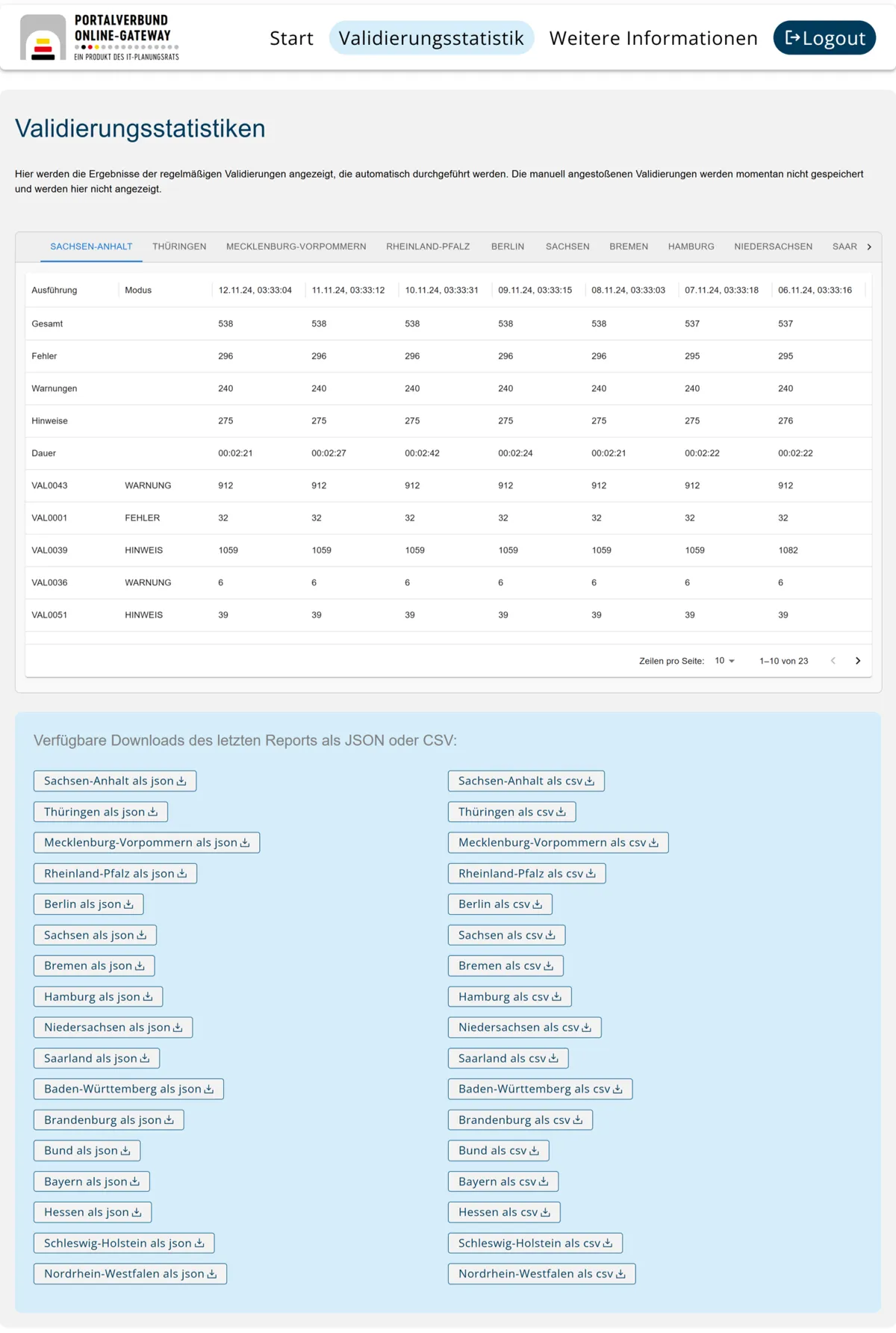Click the VAL0001 row label

point(49,518)
